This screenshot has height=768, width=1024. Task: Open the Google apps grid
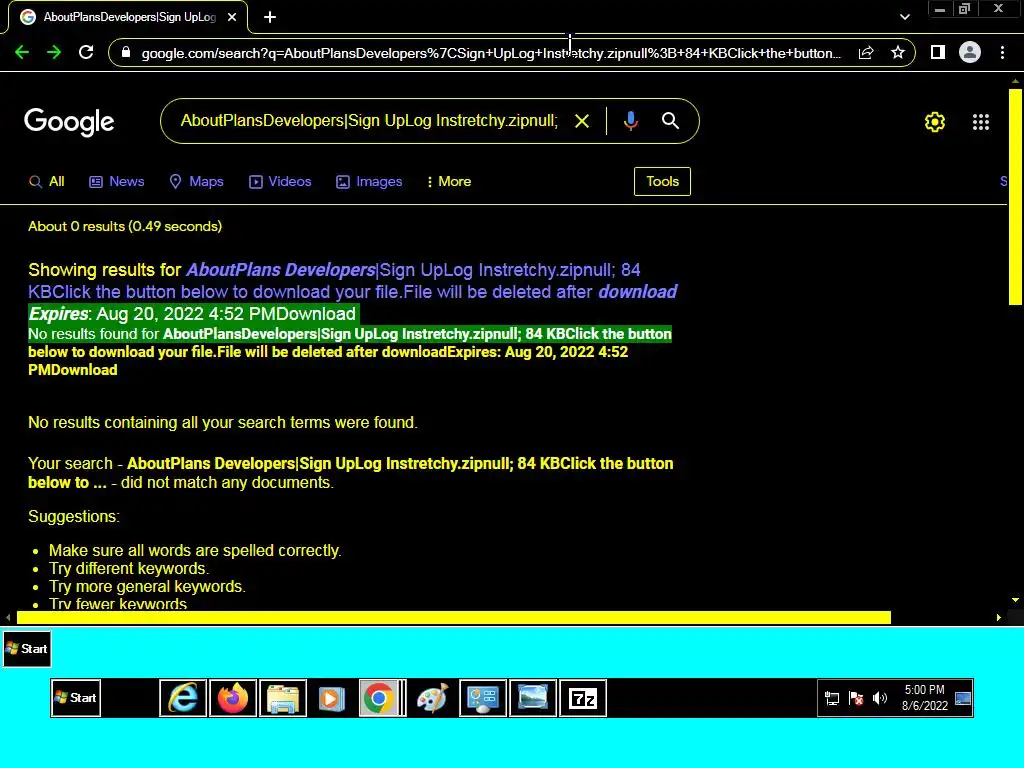click(981, 122)
